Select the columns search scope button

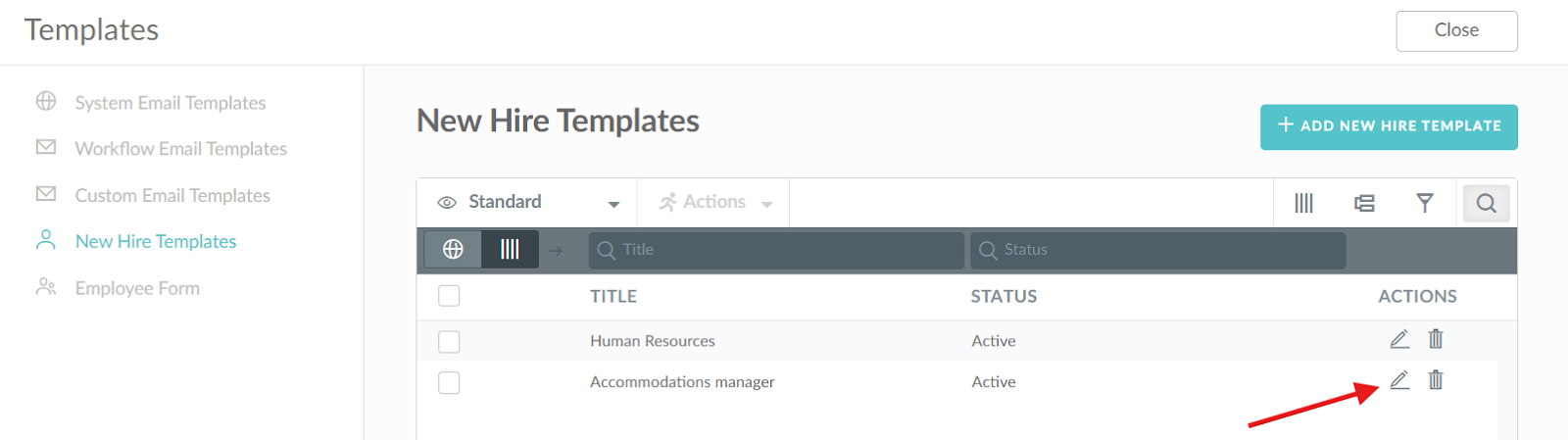(x=510, y=250)
